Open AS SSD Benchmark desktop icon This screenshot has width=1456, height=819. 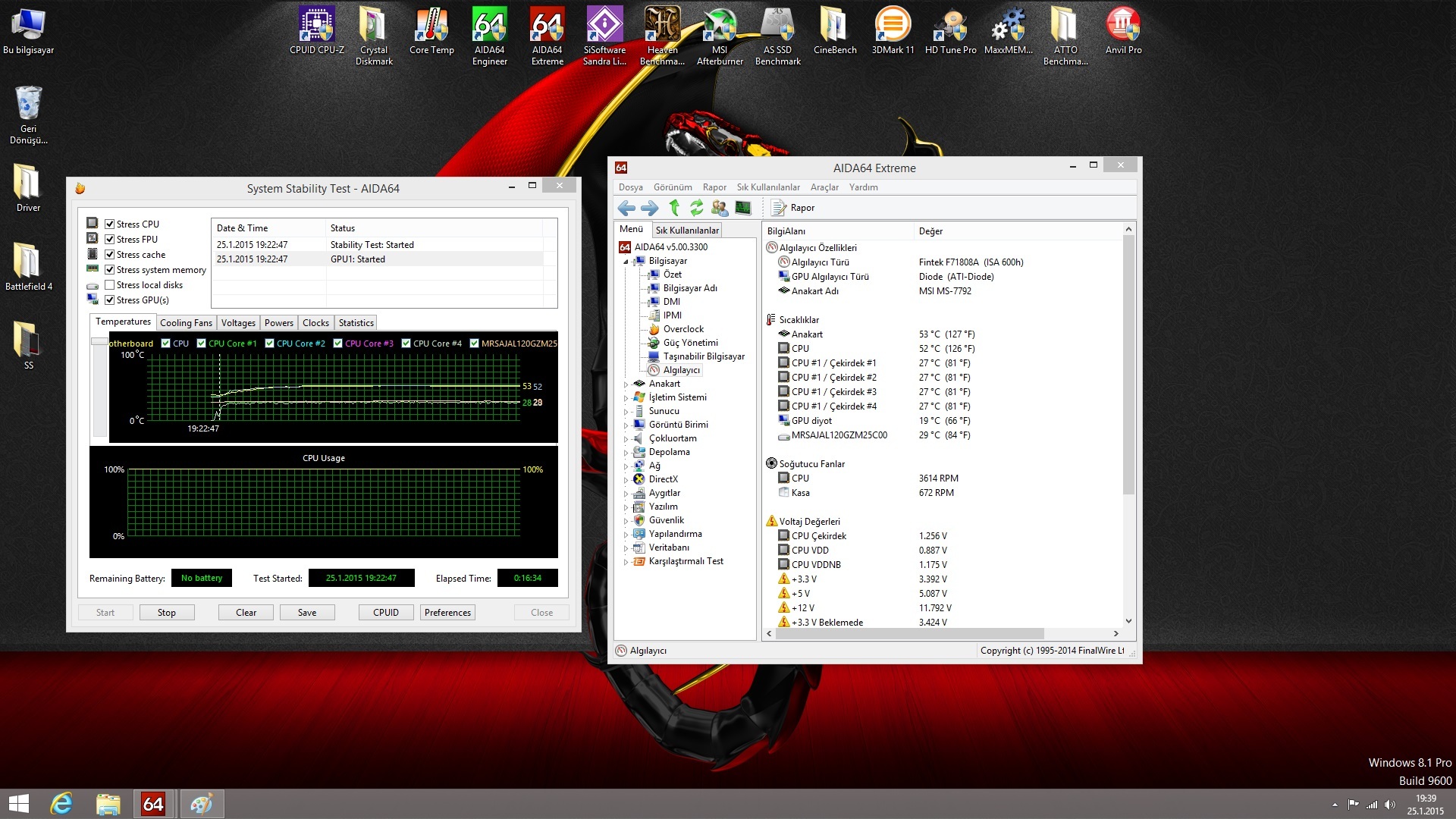(777, 36)
